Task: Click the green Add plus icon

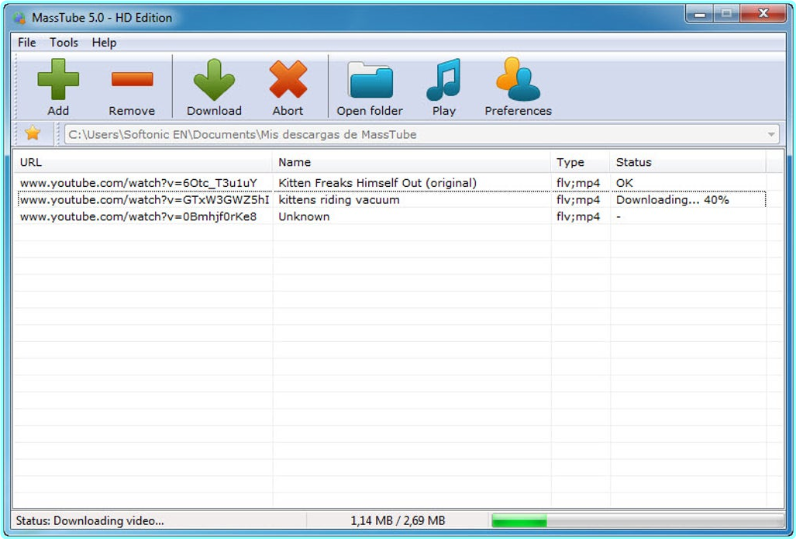Action: click(x=58, y=79)
